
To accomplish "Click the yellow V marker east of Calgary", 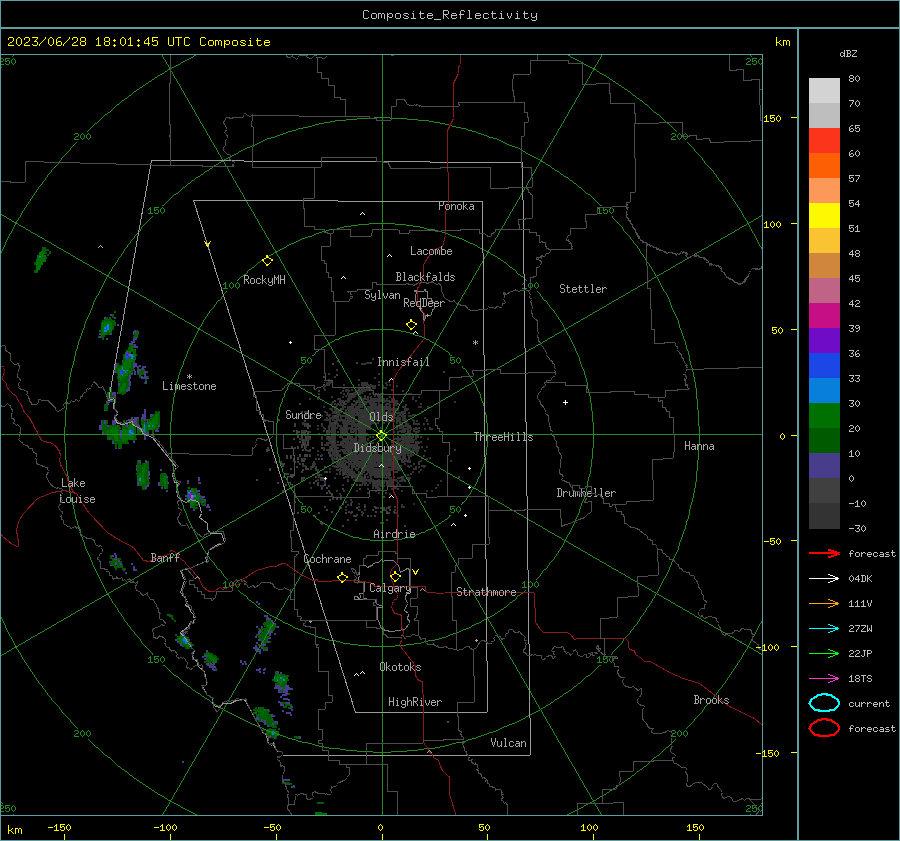I will 416,572.
